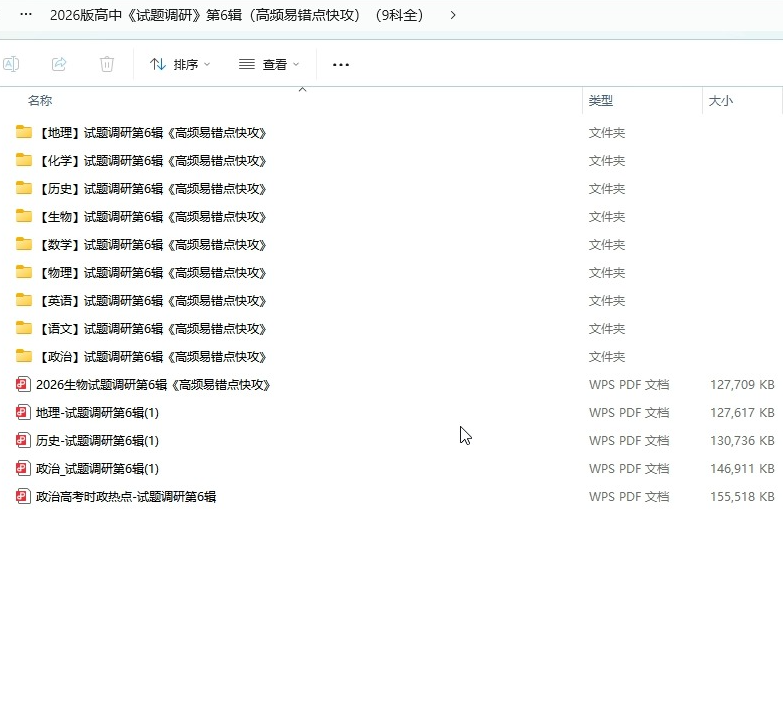Click the delete trash can icon
The width and height of the screenshot is (783, 721).
[x=107, y=64]
